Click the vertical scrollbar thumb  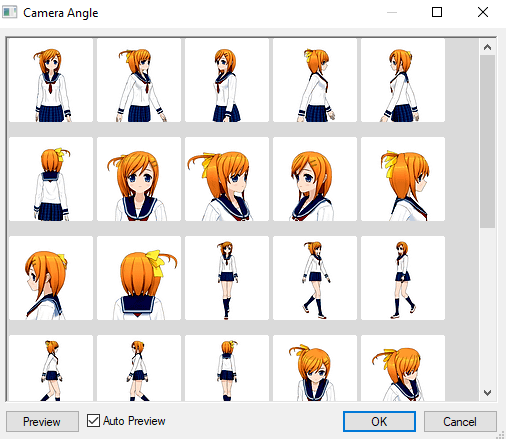(x=487, y=142)
